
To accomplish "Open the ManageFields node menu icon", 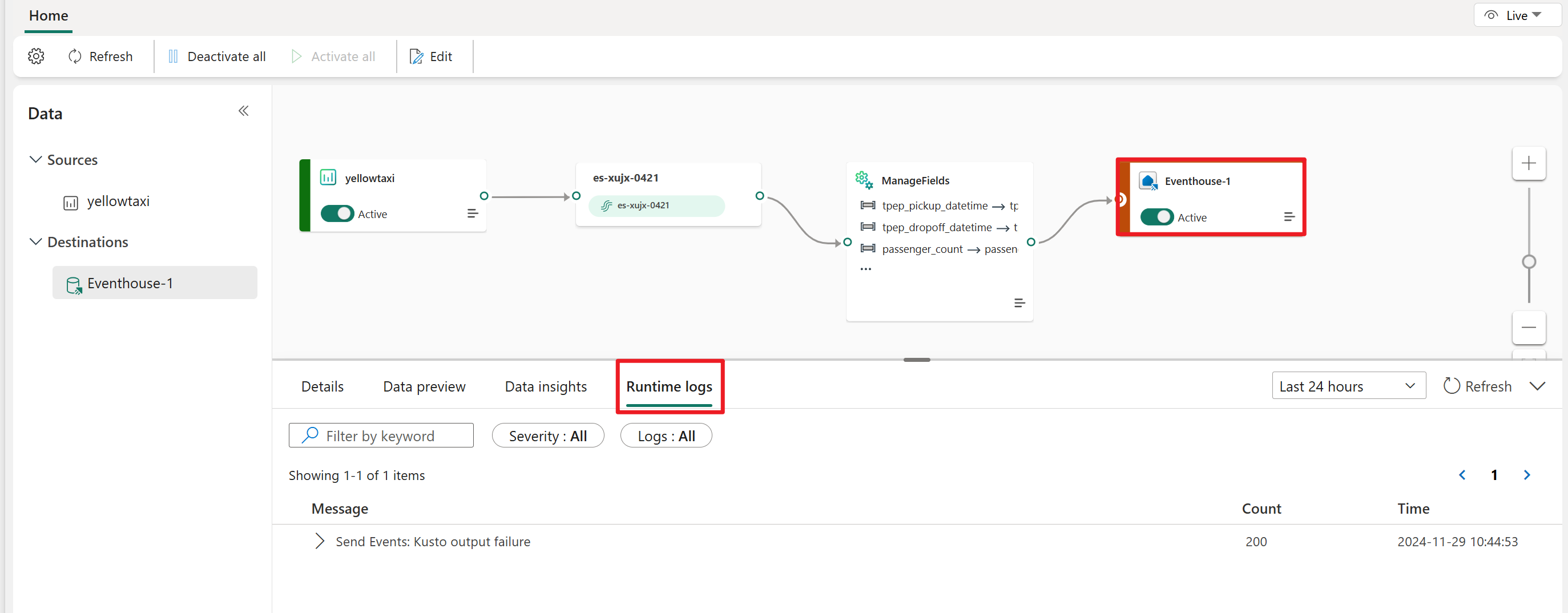I will 1019,303.
